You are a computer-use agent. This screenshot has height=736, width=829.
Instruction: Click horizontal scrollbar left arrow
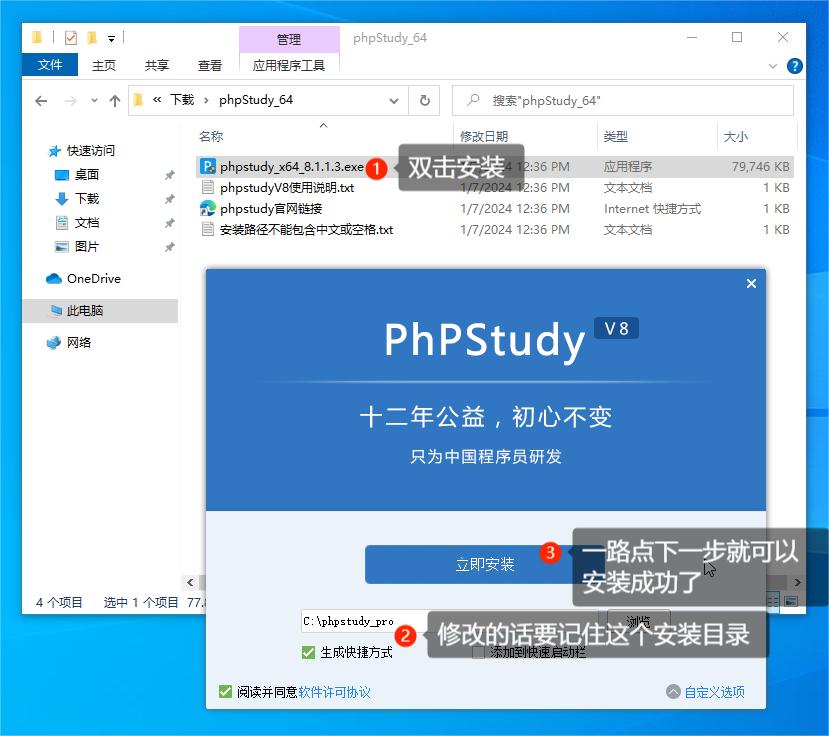190,583
